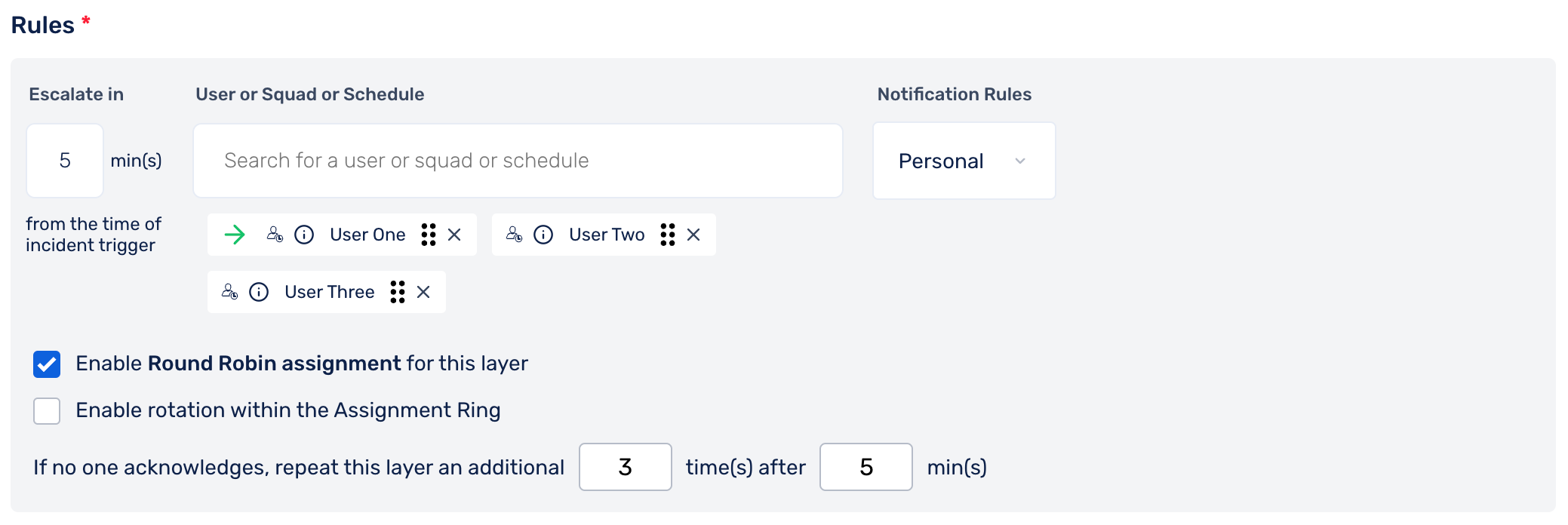Grab the drag handle for User Two

pyautogui.click(x=668, y=235)
